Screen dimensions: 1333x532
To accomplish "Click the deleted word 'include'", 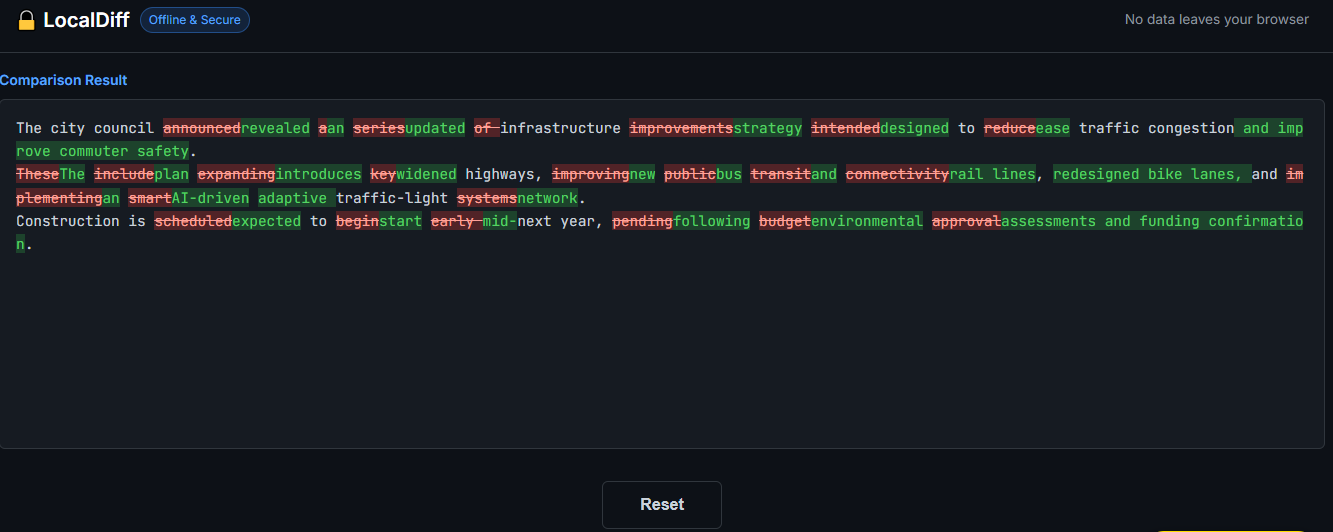I will tap(124, 174).
